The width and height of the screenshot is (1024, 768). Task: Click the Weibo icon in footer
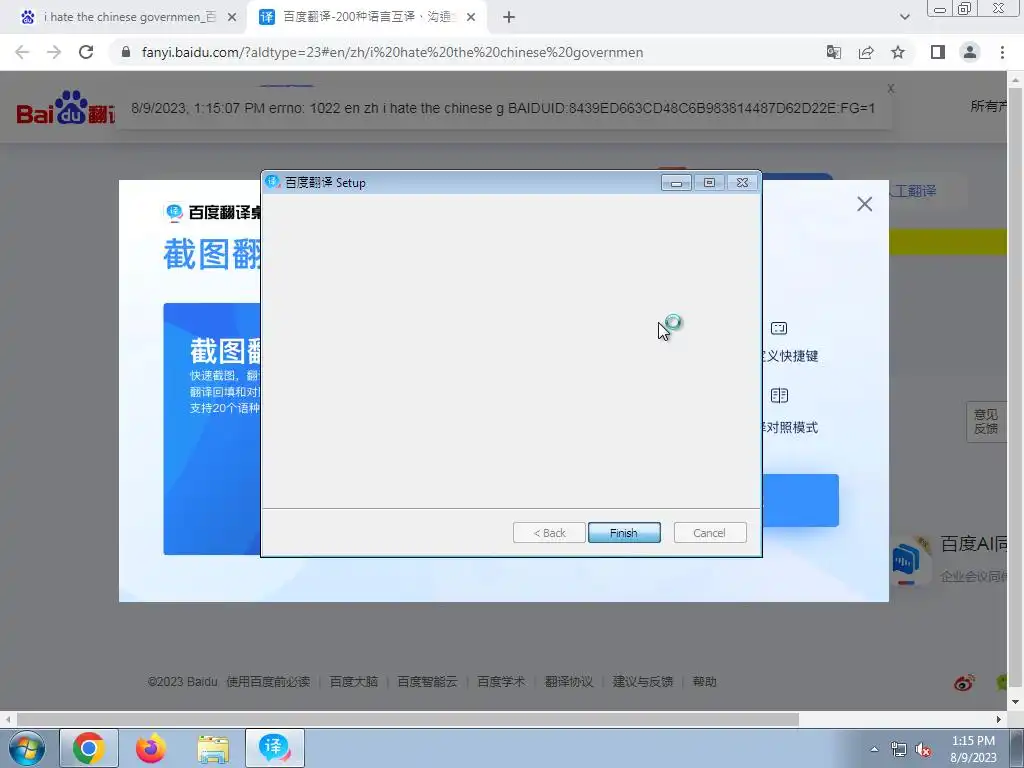coord(964,683)
